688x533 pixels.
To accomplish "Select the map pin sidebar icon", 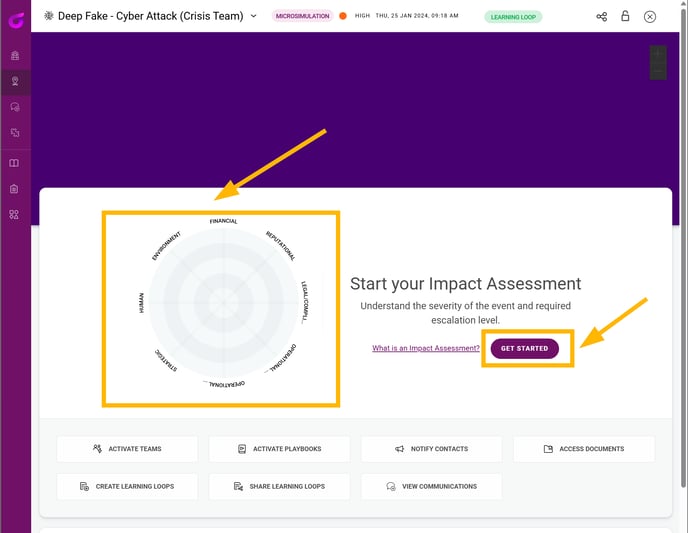I will pos(15,82).
